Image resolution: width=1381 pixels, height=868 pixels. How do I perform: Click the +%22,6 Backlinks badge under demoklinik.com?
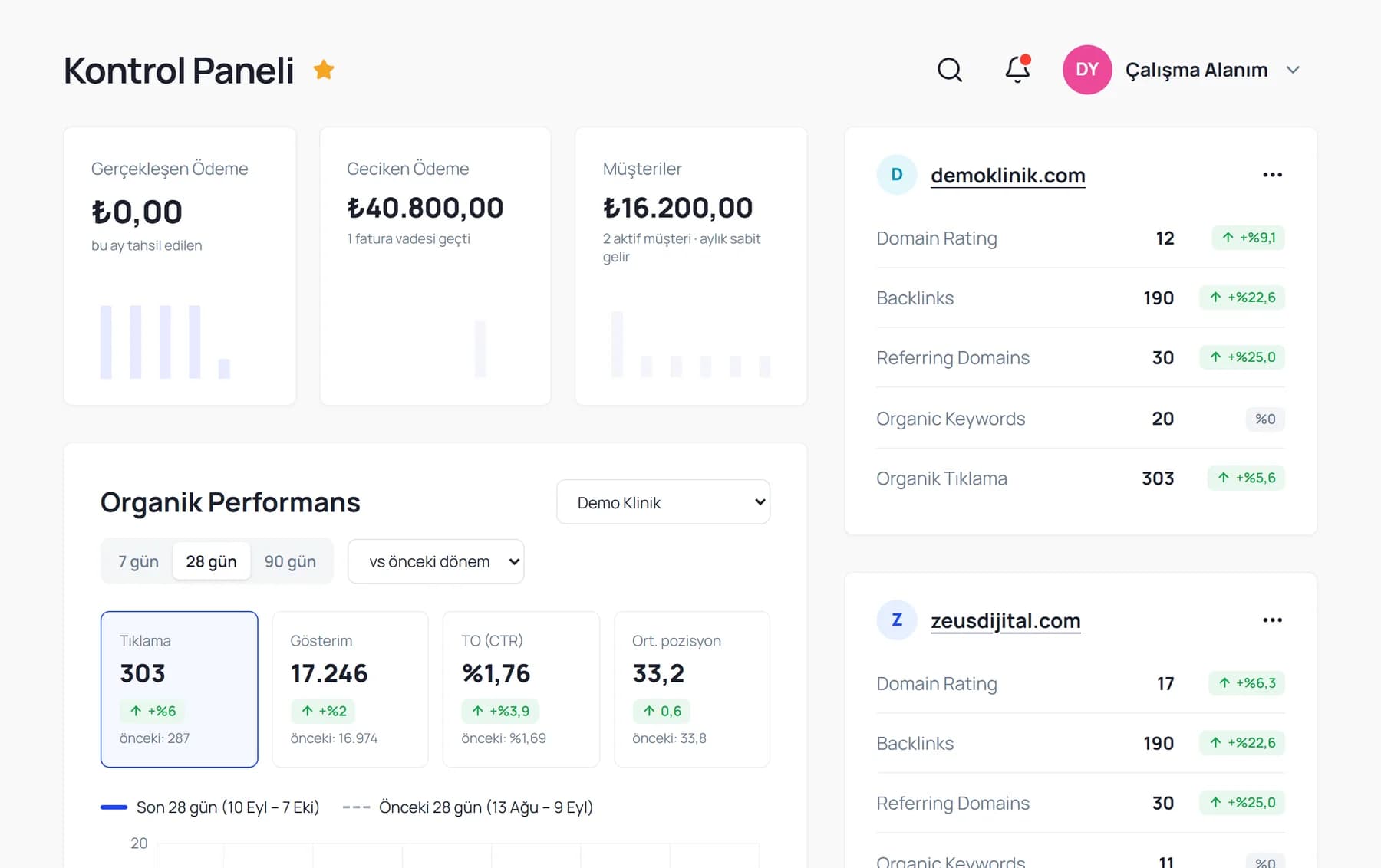[1242, 298]
